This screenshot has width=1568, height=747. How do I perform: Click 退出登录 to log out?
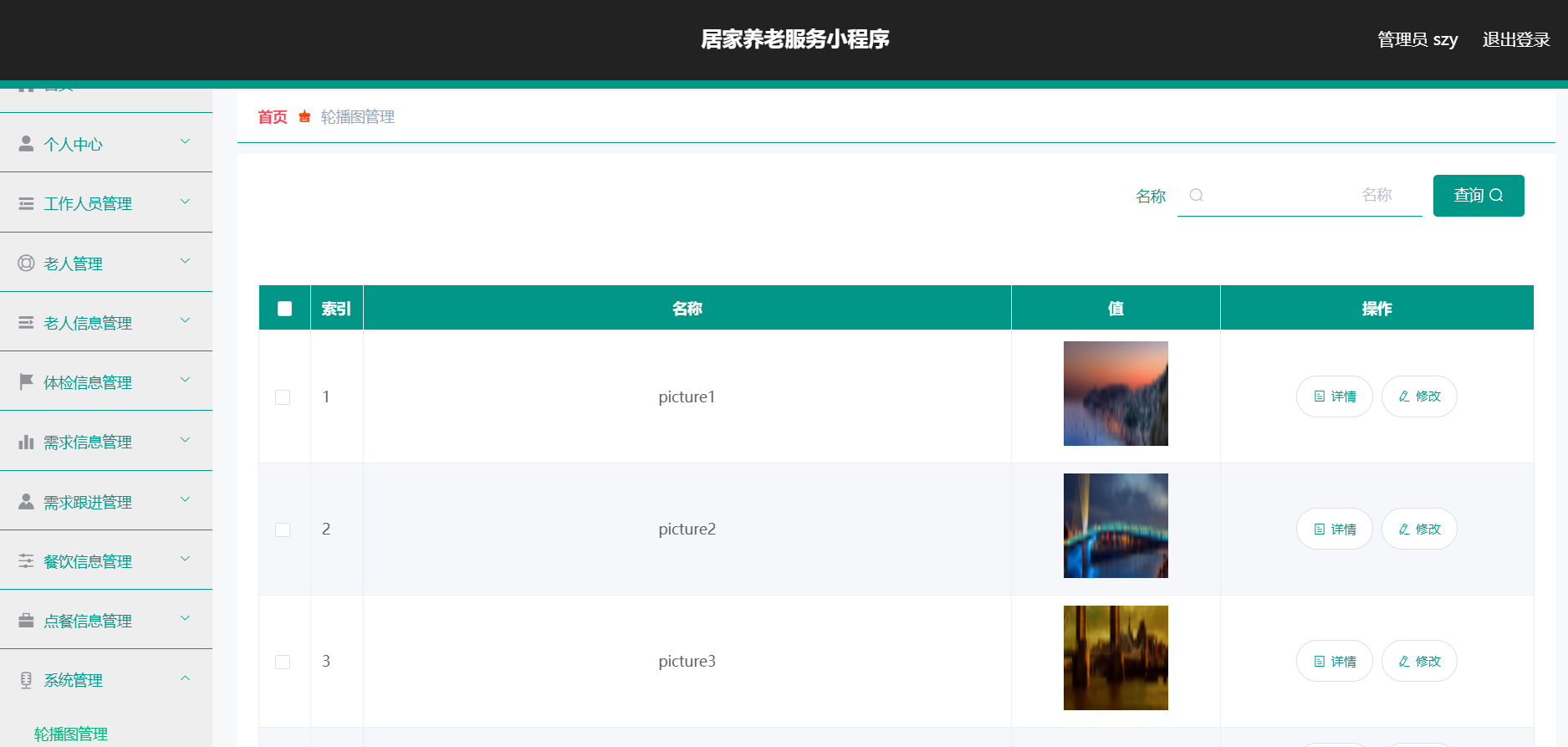coord(1515,39)
